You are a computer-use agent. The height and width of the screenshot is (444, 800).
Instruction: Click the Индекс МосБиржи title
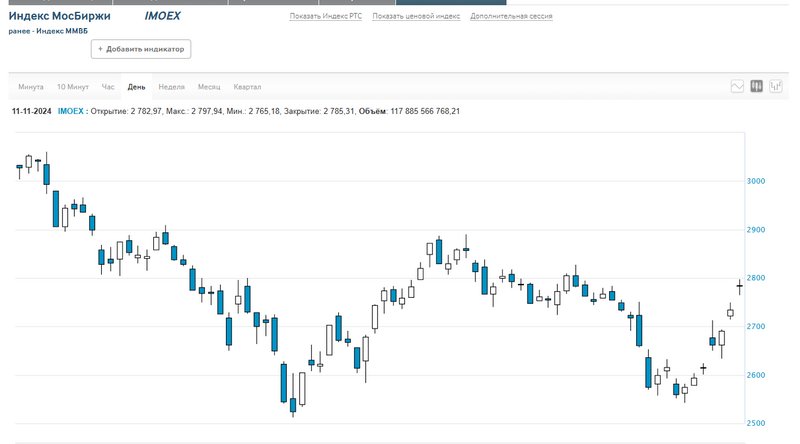60,17
